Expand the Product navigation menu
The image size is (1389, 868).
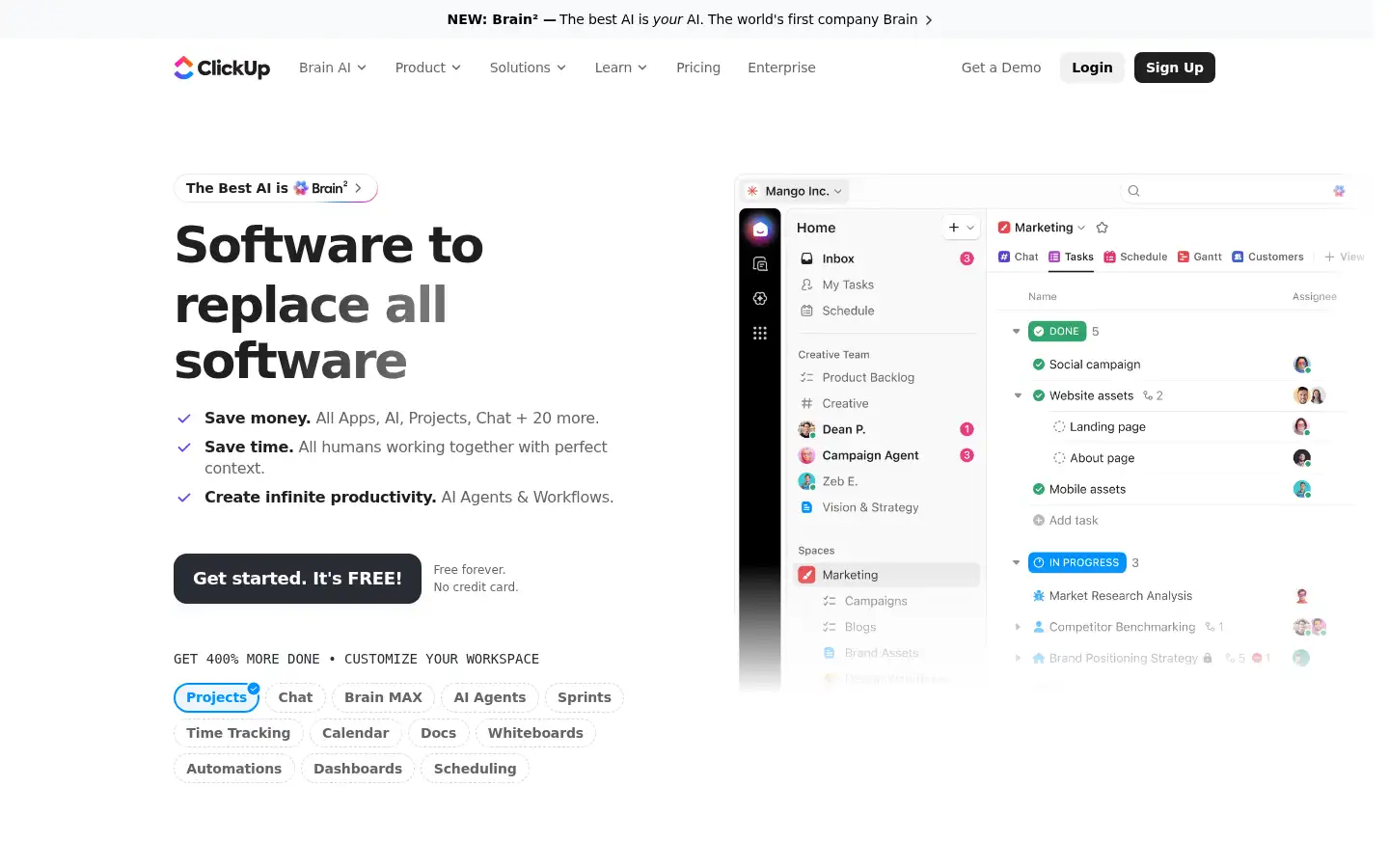click(428, 68)
